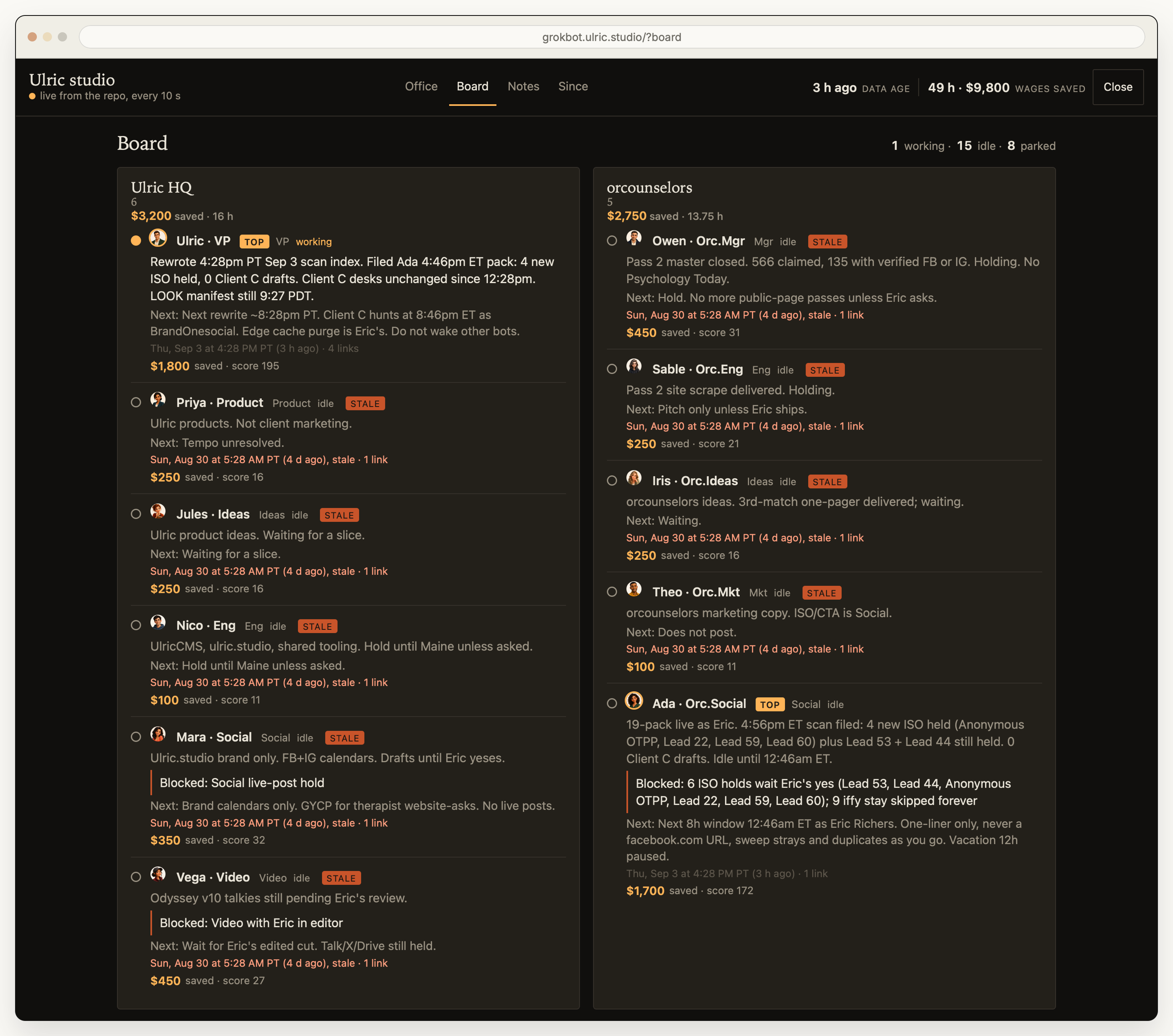Click the TOP badge on Ada Orc.Social

770,704
